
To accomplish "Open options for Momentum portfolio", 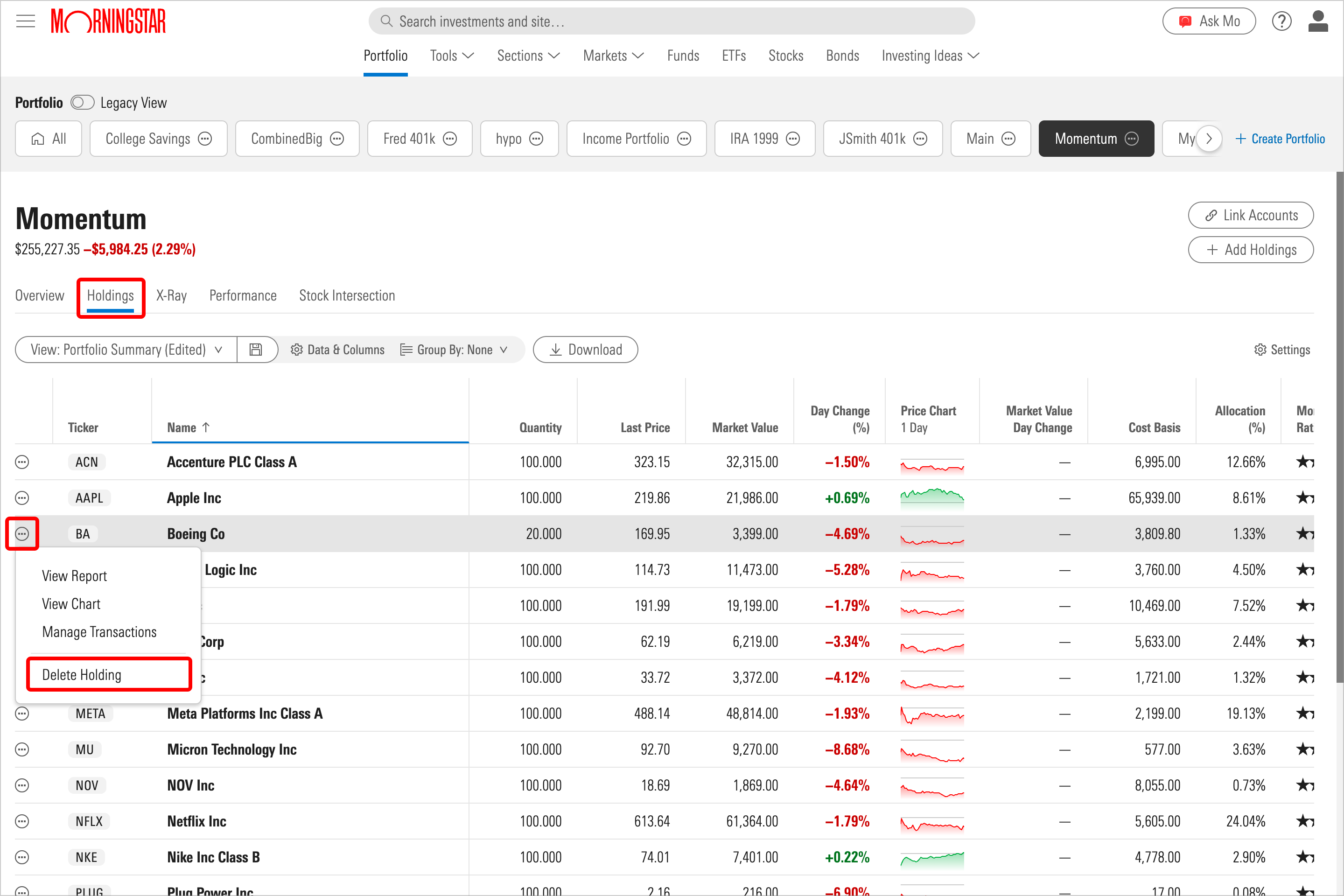I will pyautogui.click(x=1131, y=139).
